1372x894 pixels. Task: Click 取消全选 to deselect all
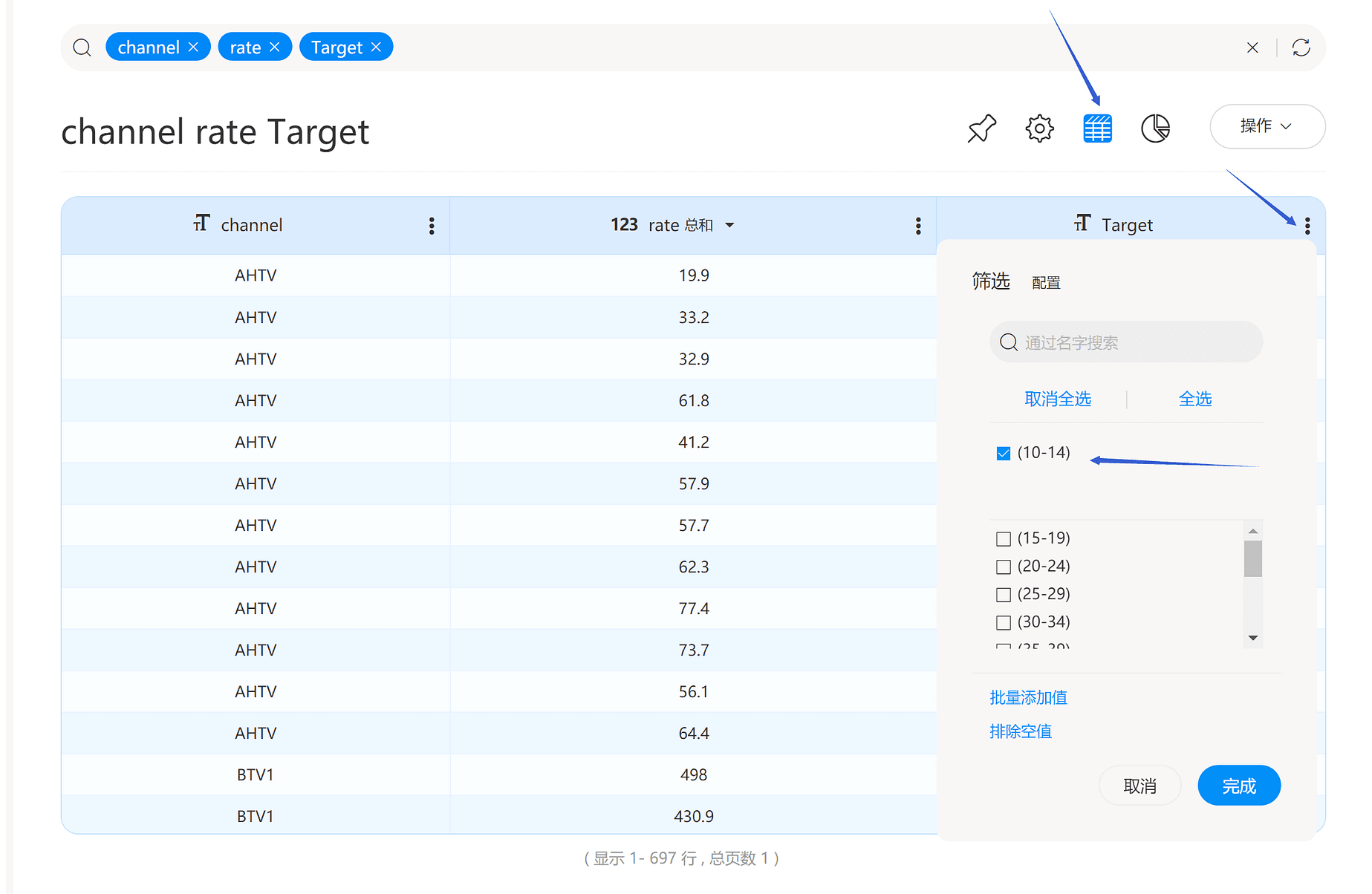point(1058,399)
